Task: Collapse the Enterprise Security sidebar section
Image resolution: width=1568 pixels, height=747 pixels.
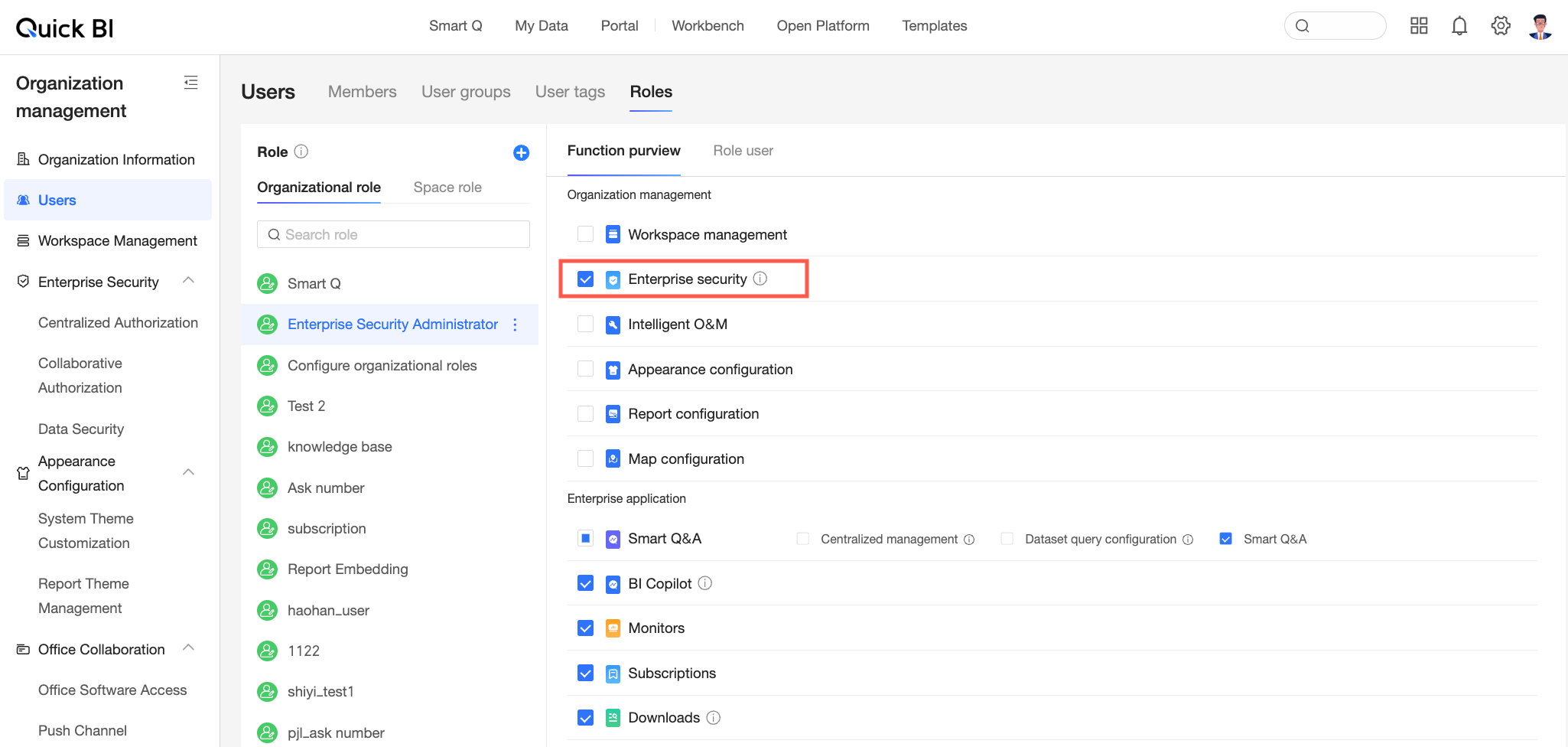Action: pyautogui.click(x=189, y=281)
